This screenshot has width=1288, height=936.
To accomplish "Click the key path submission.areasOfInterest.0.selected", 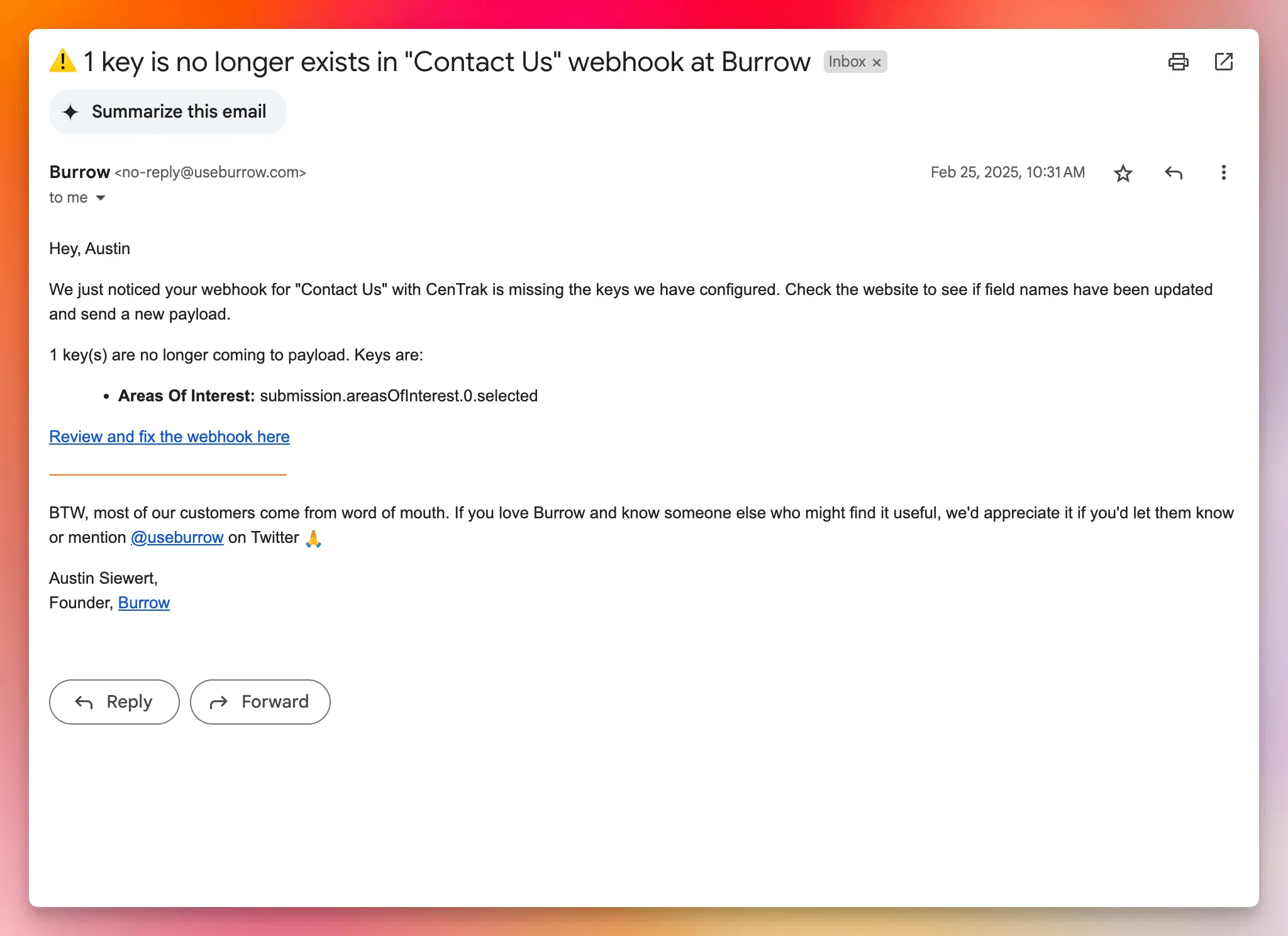I will point(399,396).
